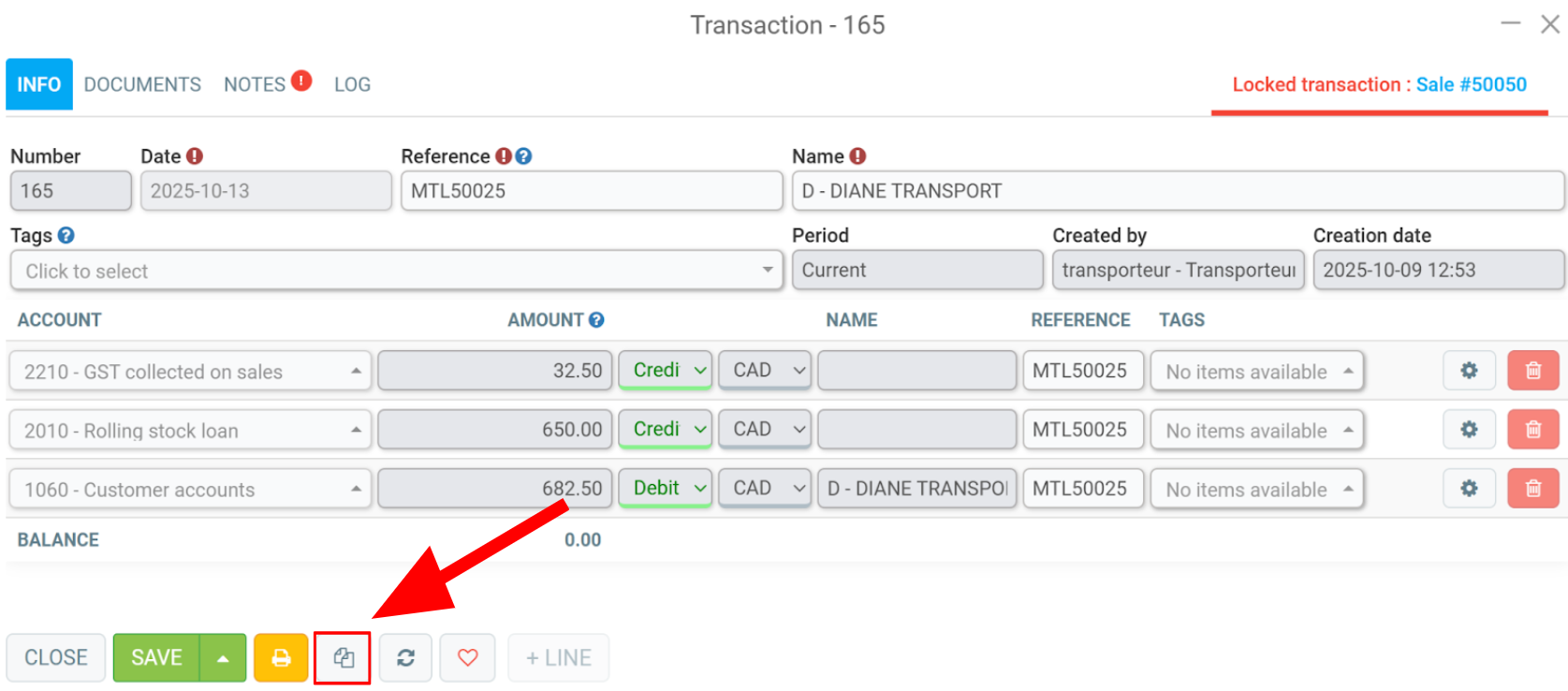Open the Sale #50050 link

coord(1471,84)
